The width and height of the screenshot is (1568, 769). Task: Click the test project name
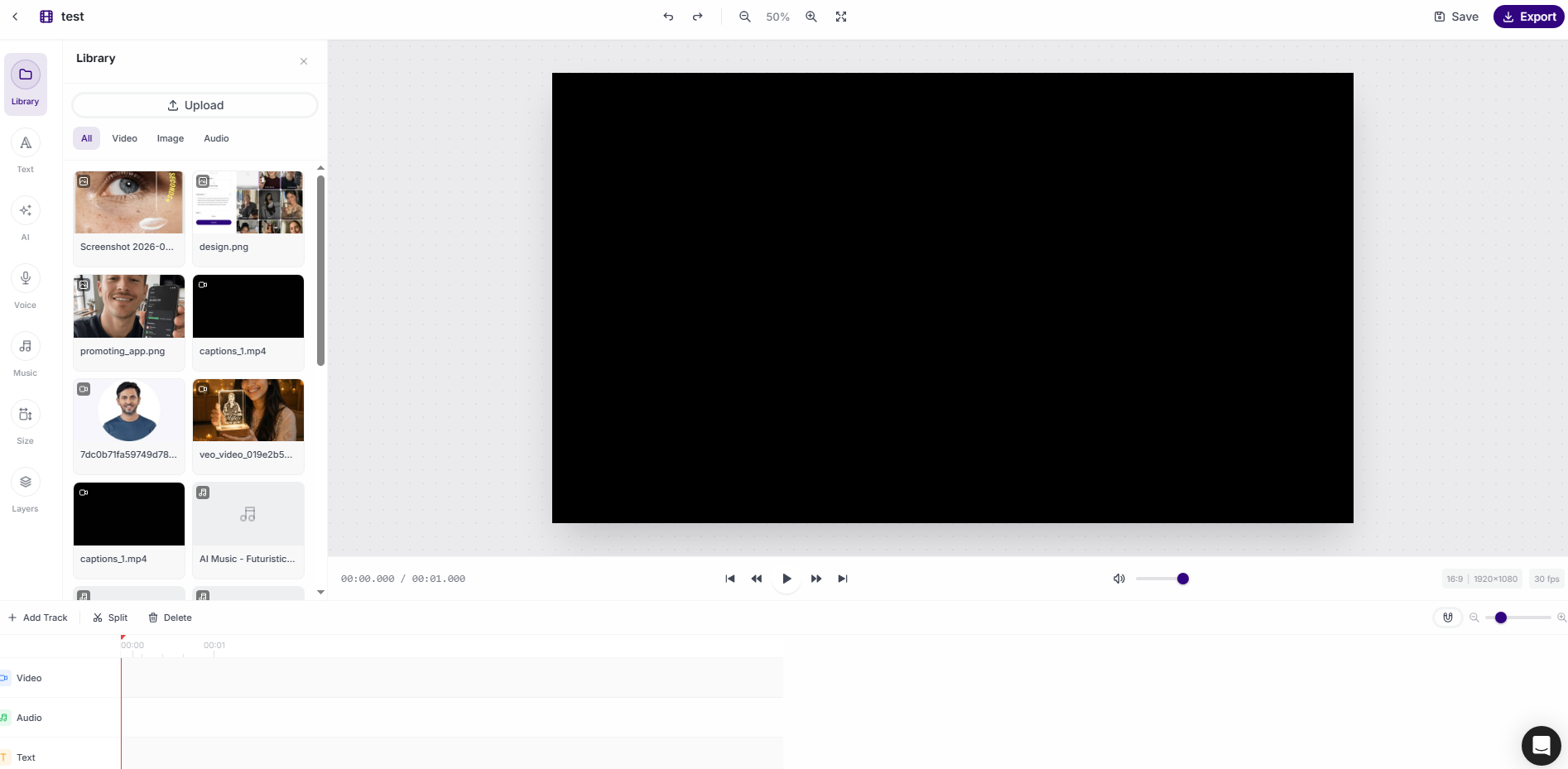pos(73,17)
